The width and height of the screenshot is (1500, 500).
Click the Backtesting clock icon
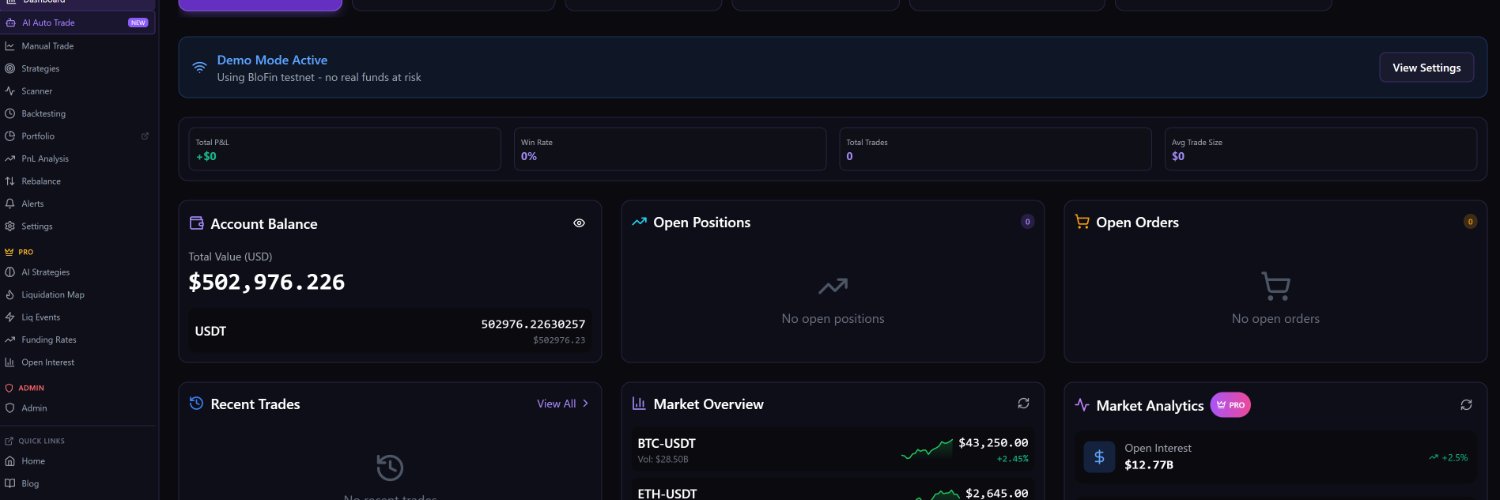[10, 114]
